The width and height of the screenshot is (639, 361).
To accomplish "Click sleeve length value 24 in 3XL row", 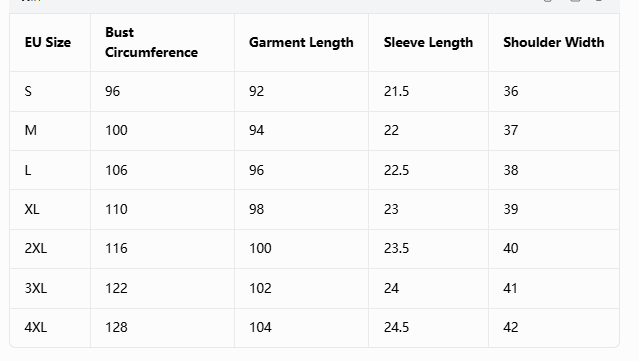I will point(391,288).
